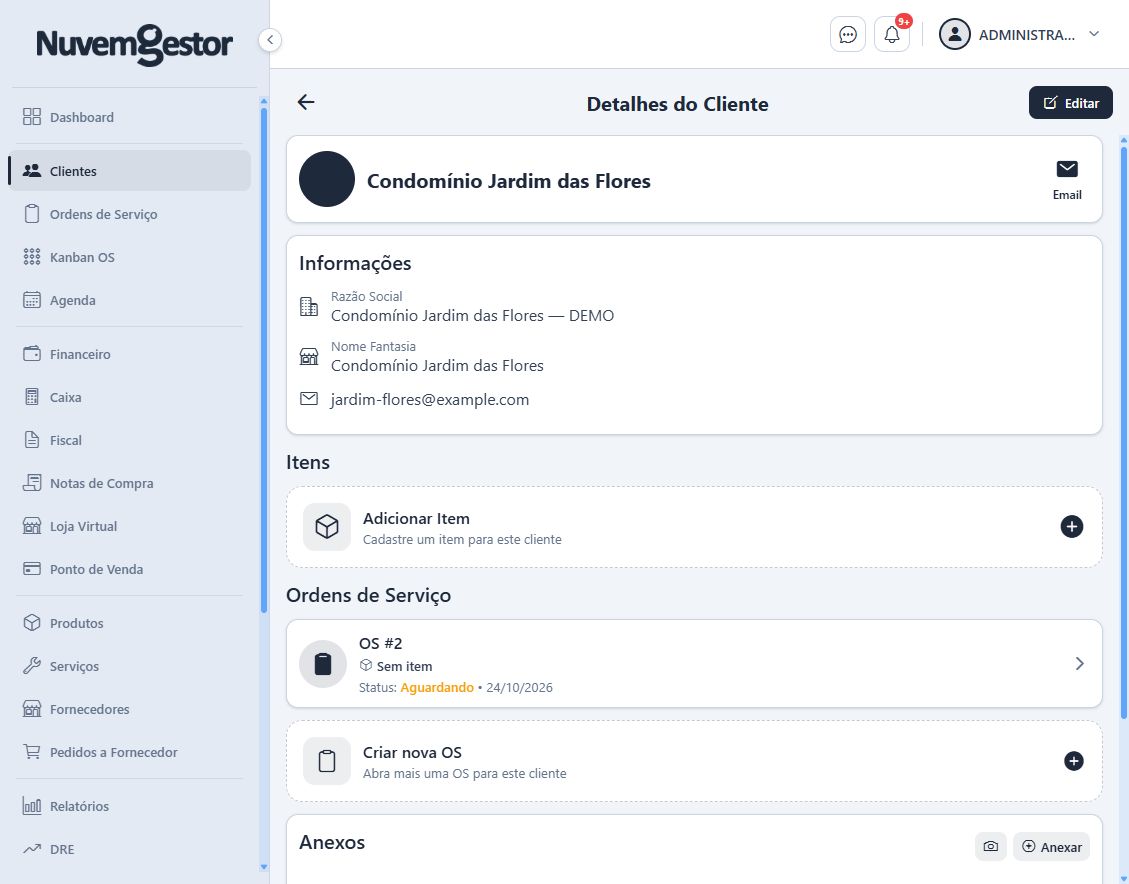The image size is (1129, 884).
Task: Click the camera icon in Anexos
Action: click(991, 847)
